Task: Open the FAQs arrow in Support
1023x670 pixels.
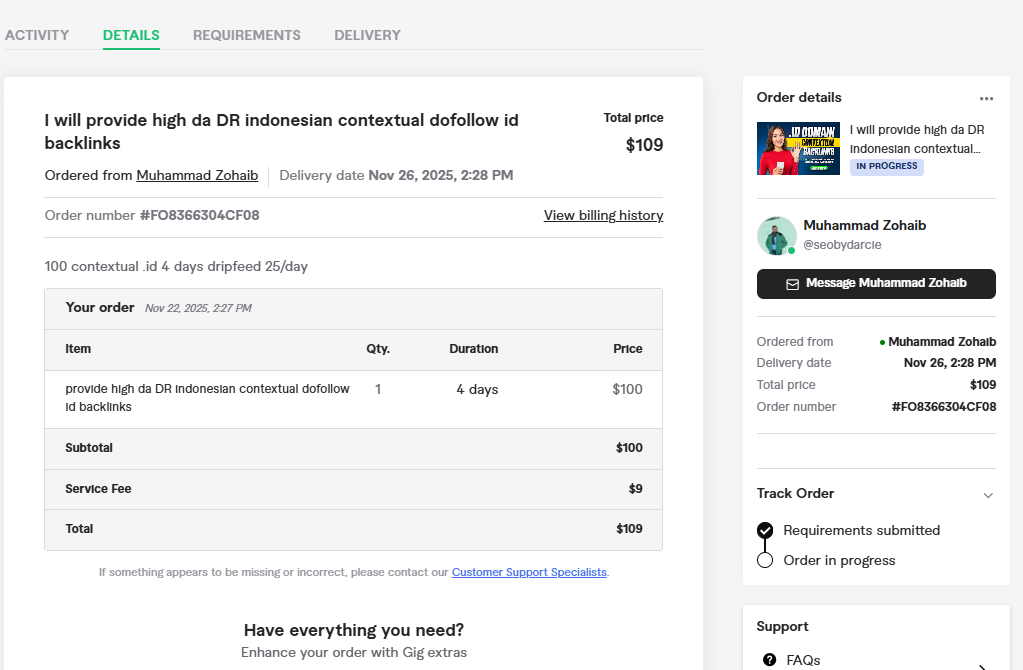Action: point(981,665)
